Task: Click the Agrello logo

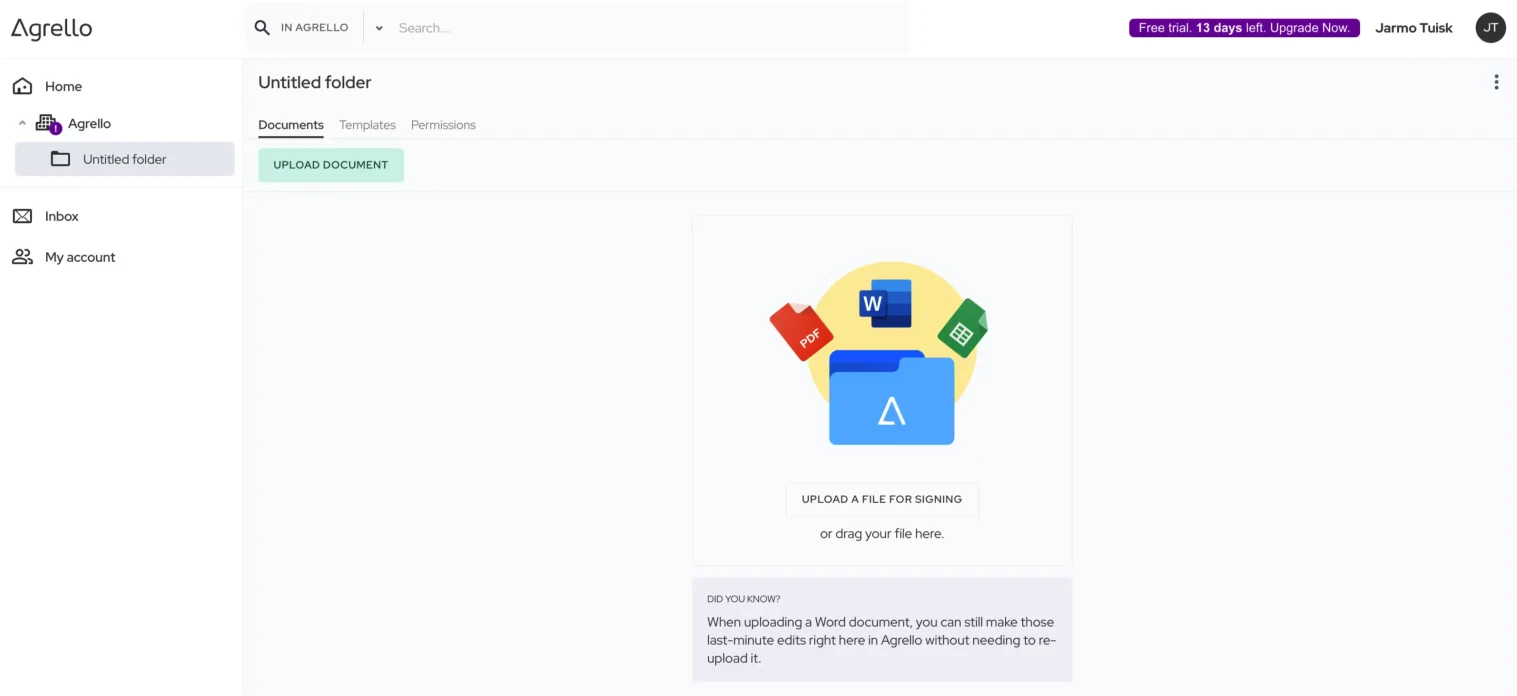Action: (x=51, y=28)
